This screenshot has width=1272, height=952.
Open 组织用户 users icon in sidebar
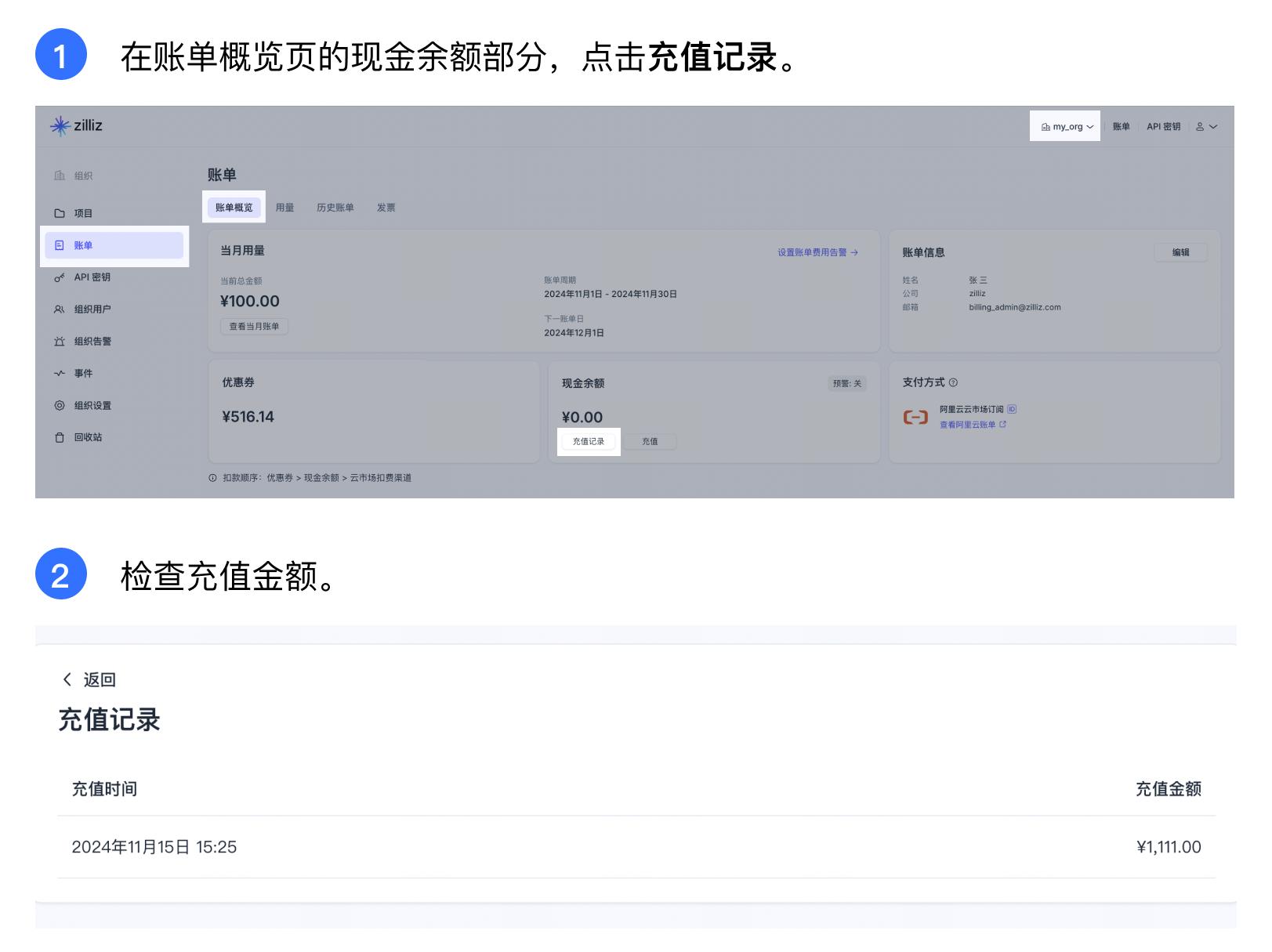(x=60, y=309)
